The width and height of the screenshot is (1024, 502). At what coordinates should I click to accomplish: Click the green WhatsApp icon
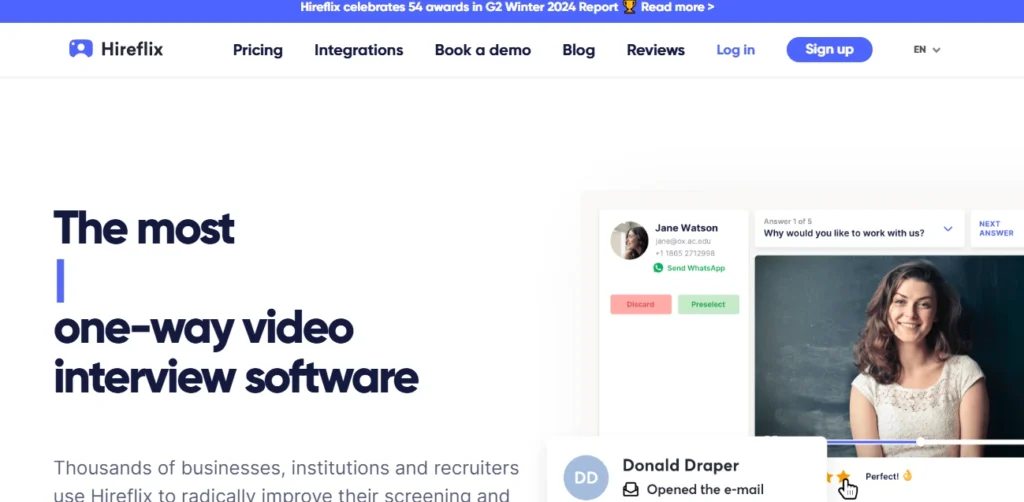(658, 268)
